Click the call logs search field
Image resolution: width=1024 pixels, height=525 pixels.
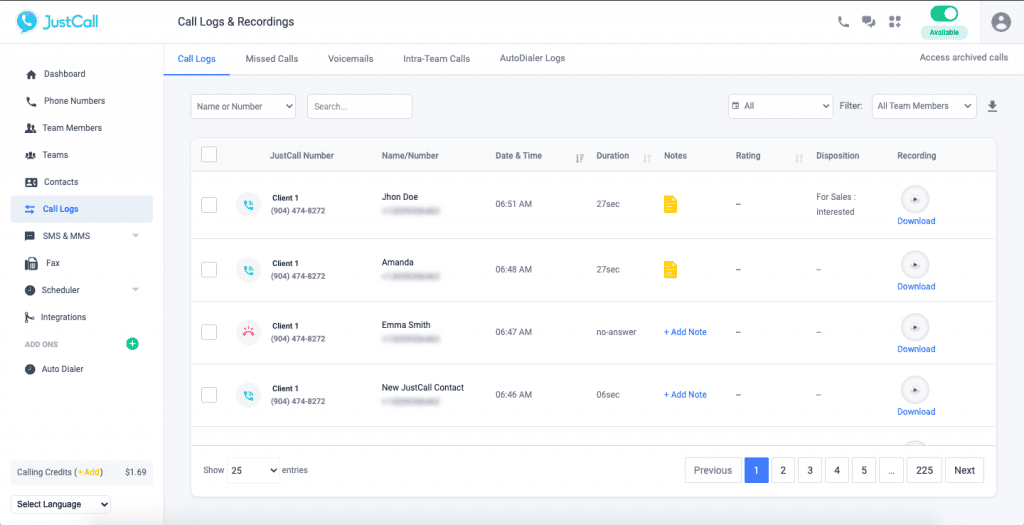pyautogui.click(x=360, y=106)
